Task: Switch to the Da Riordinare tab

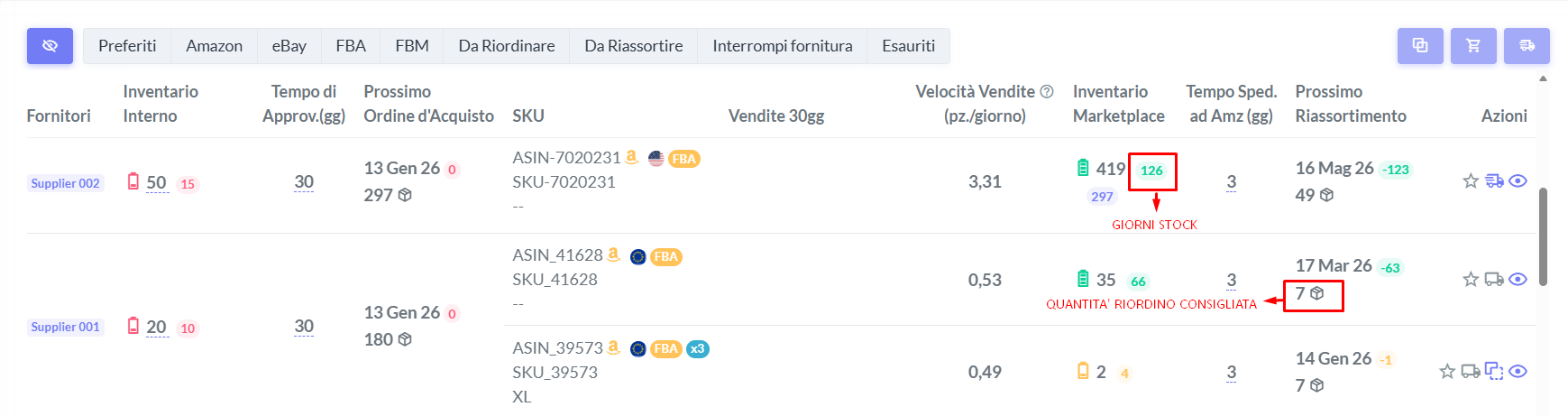Action: 506,46
